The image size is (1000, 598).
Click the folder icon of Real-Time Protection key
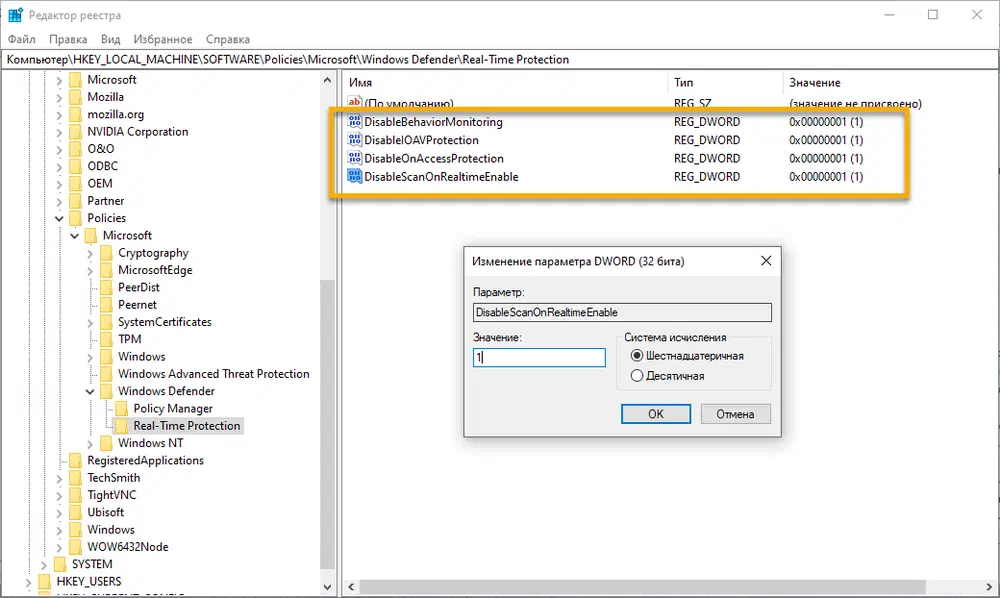[x=123, y=425]
